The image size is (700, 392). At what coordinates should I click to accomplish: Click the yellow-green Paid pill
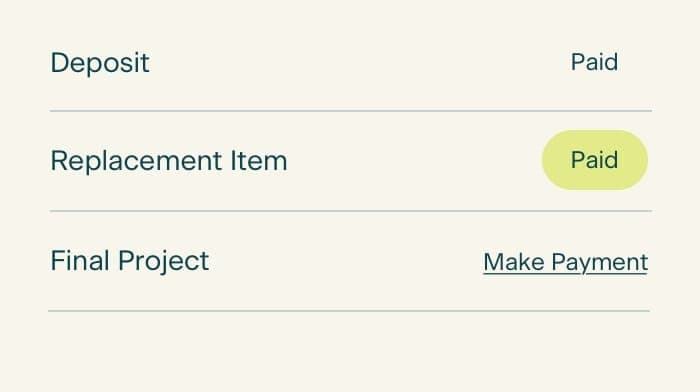pyautogui.click(x=595, y=160)
